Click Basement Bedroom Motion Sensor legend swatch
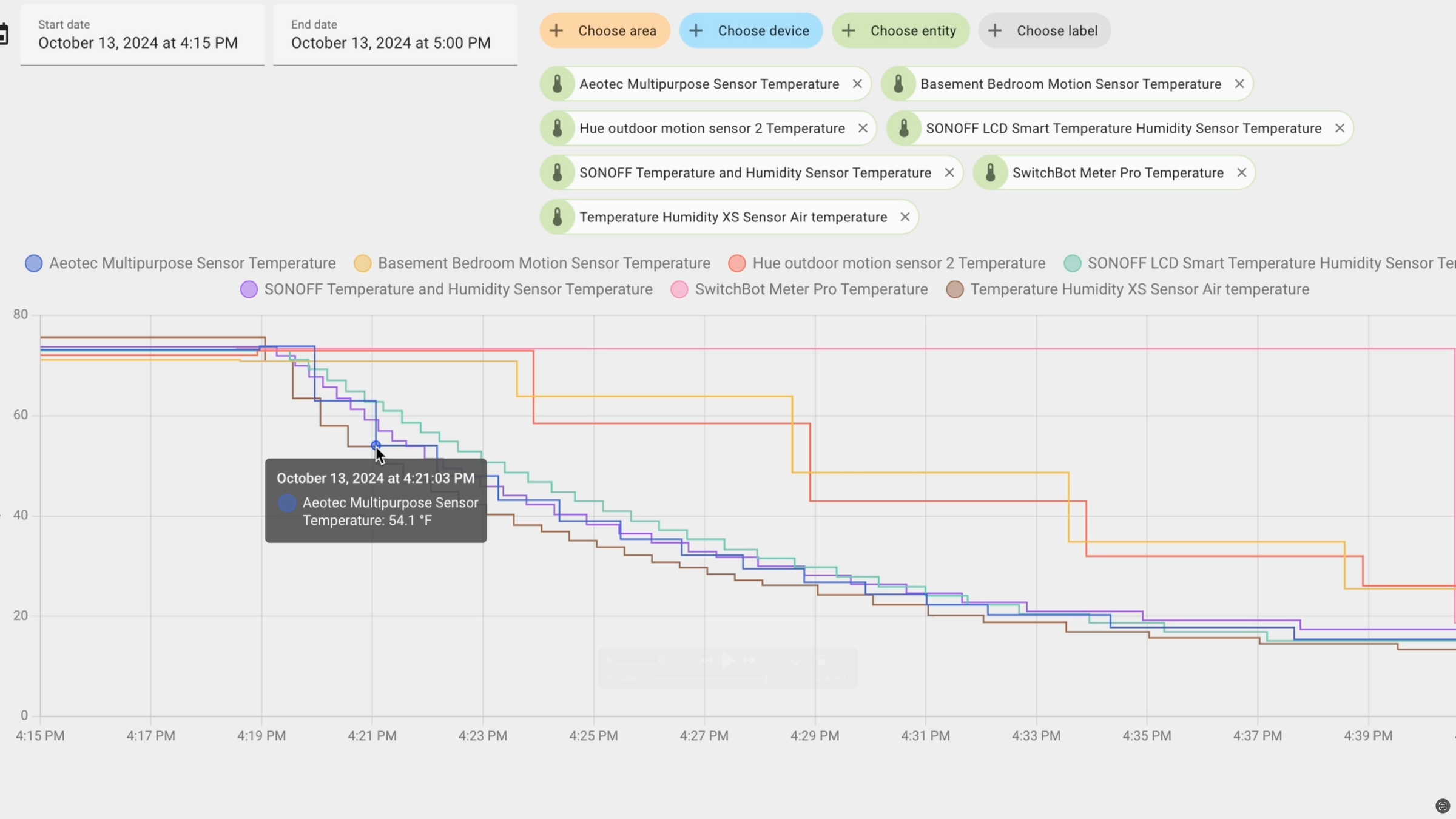Image resolution: width=1456 pixels, height=819 pixels. click(x=363, y=263)
